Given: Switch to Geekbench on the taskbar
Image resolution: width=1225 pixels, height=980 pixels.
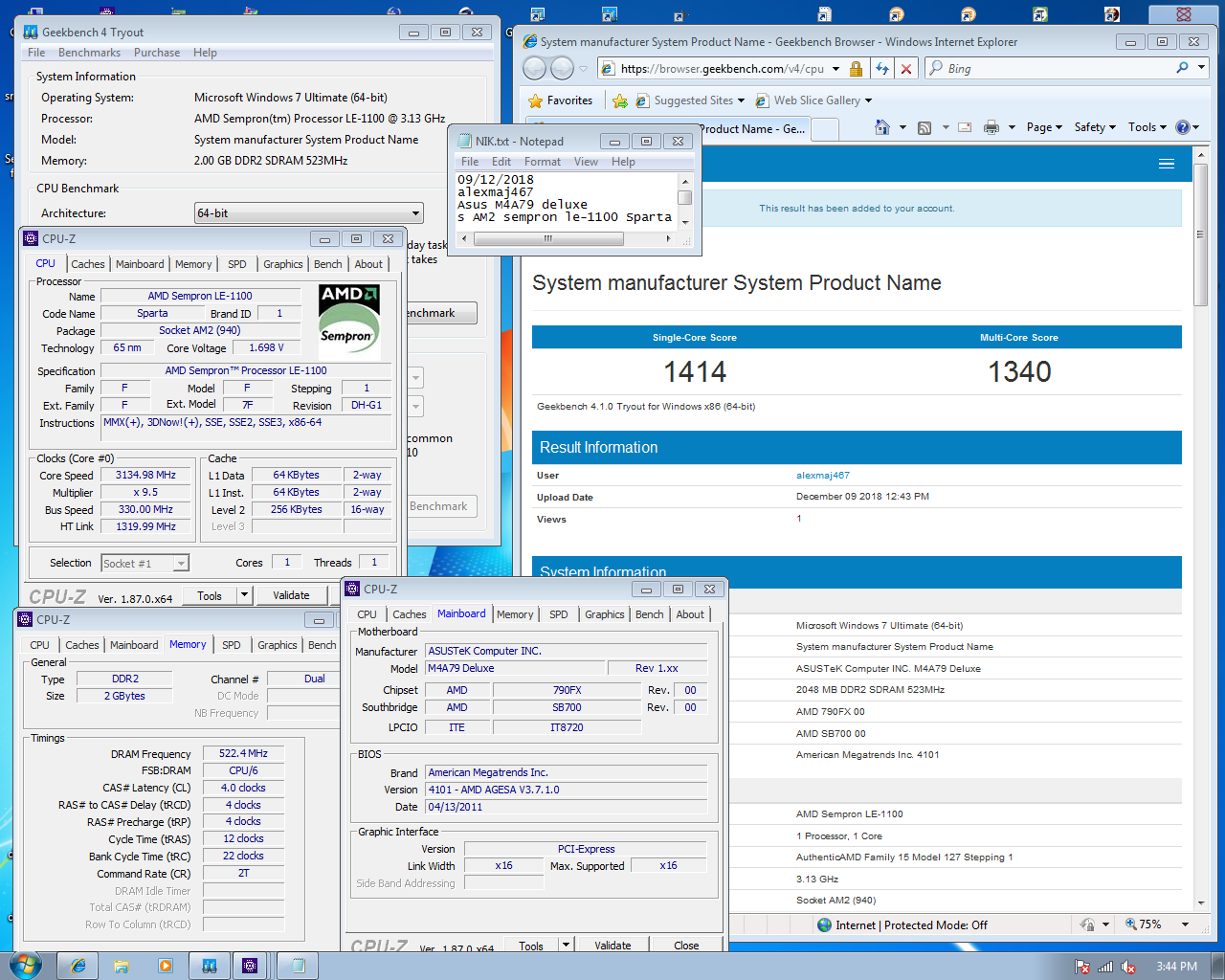Looking at the screenshot, I should [209, 966].
